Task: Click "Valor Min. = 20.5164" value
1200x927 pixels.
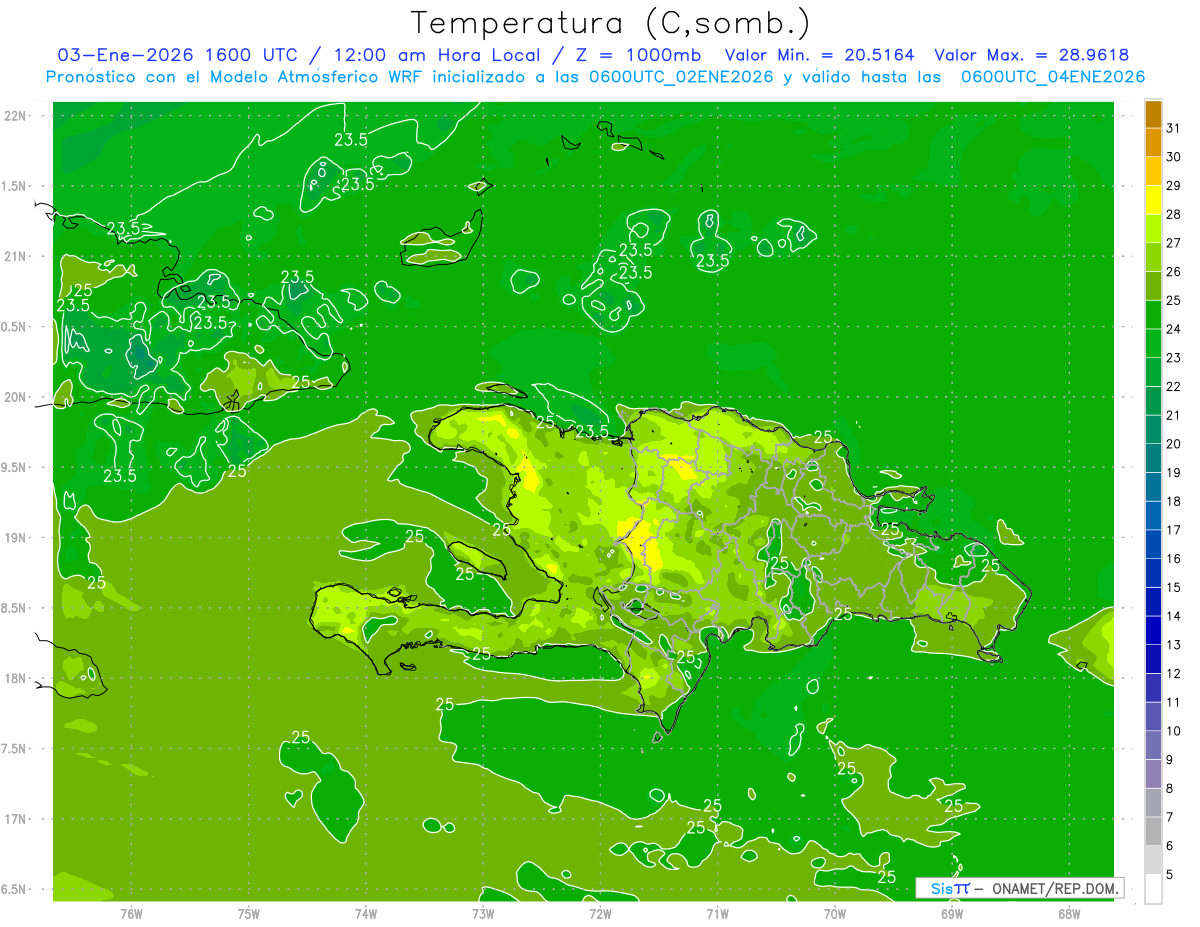Action: point(819,56)
